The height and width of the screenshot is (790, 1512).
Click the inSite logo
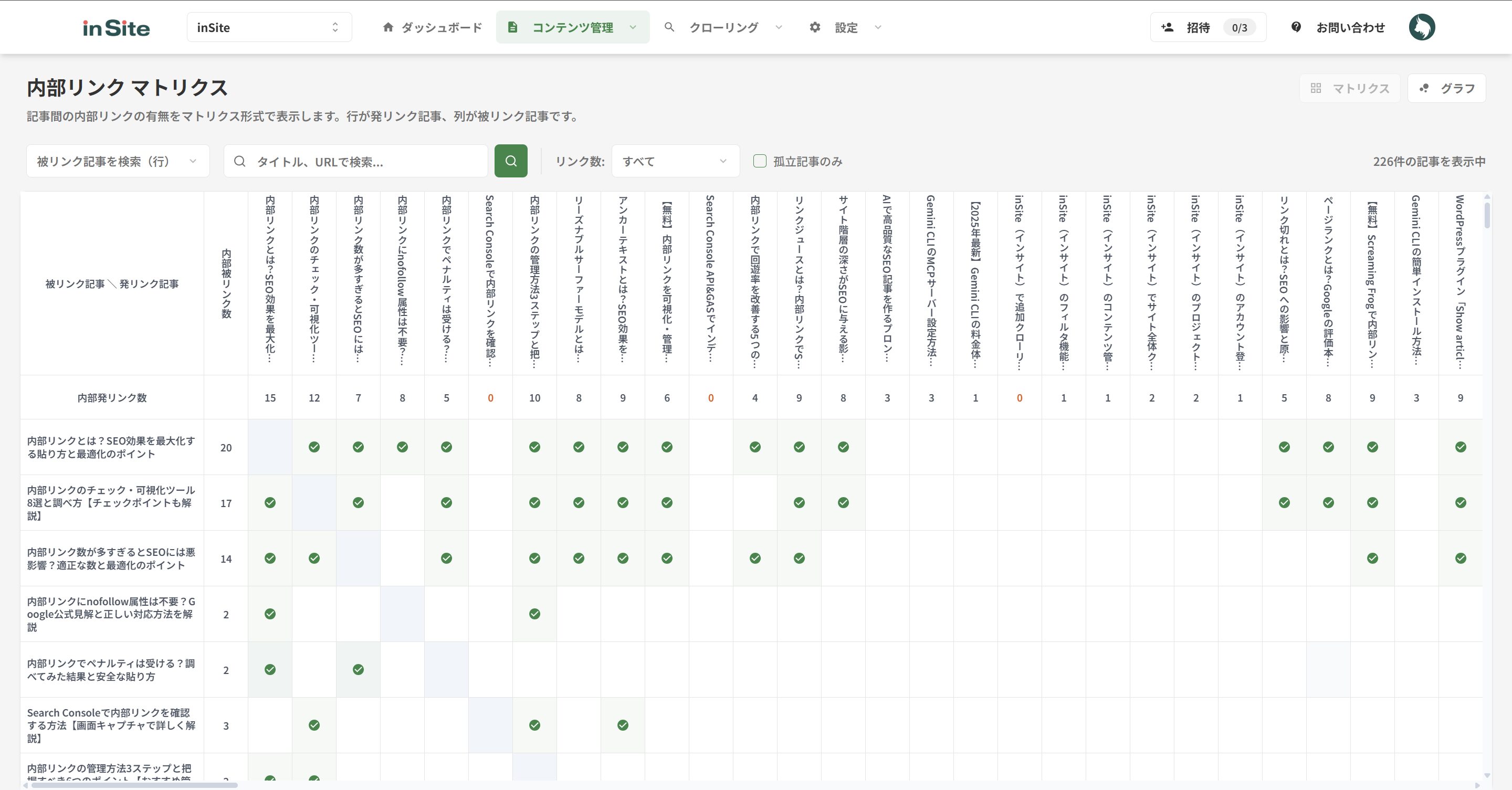(116, 28)
